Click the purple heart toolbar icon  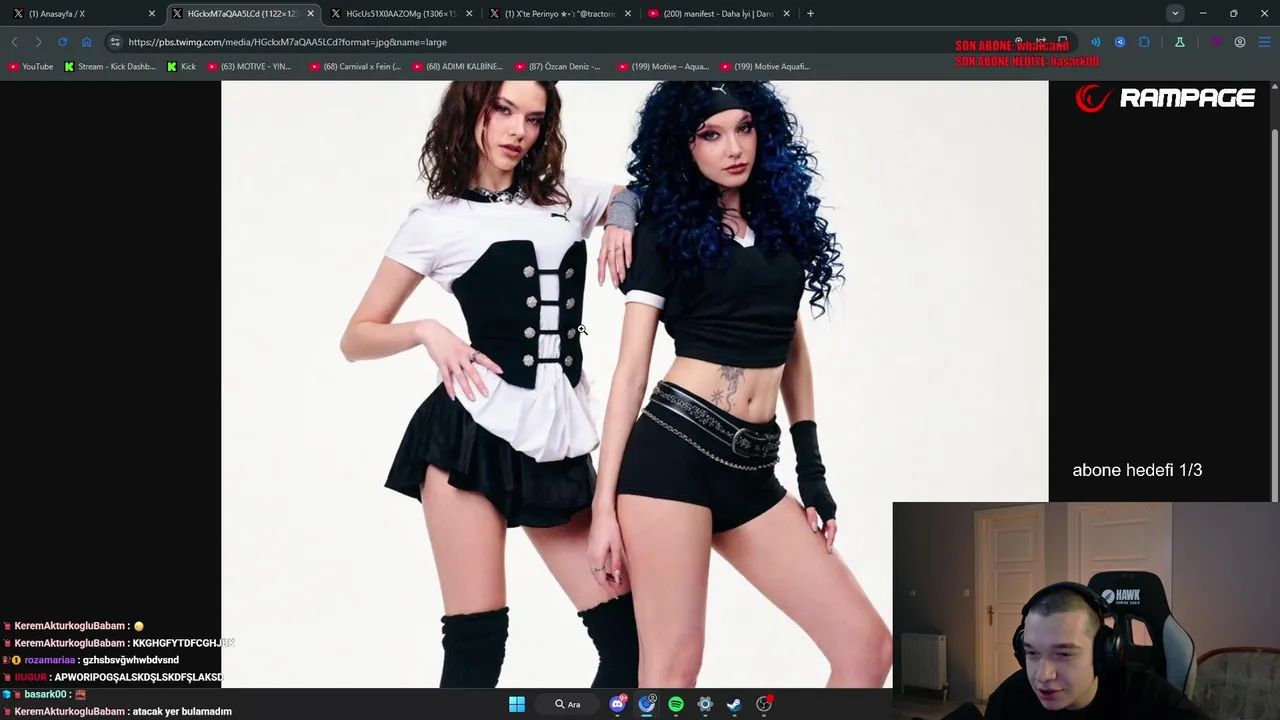tap(1216, 42)
